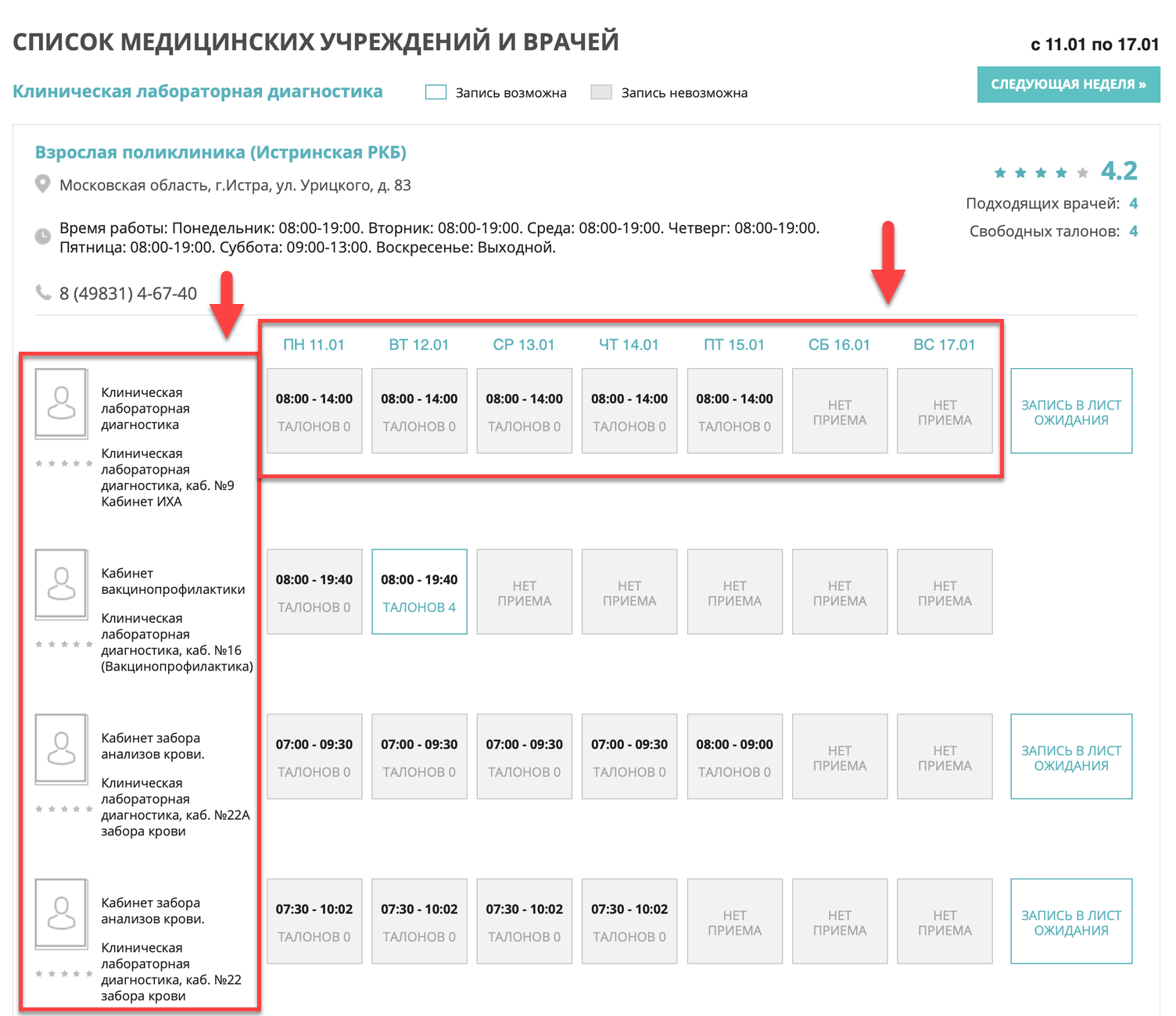Click Monday 08:00 - 14:00 slot for каб. №9
1176x1016 pixels.
point(314,411)
